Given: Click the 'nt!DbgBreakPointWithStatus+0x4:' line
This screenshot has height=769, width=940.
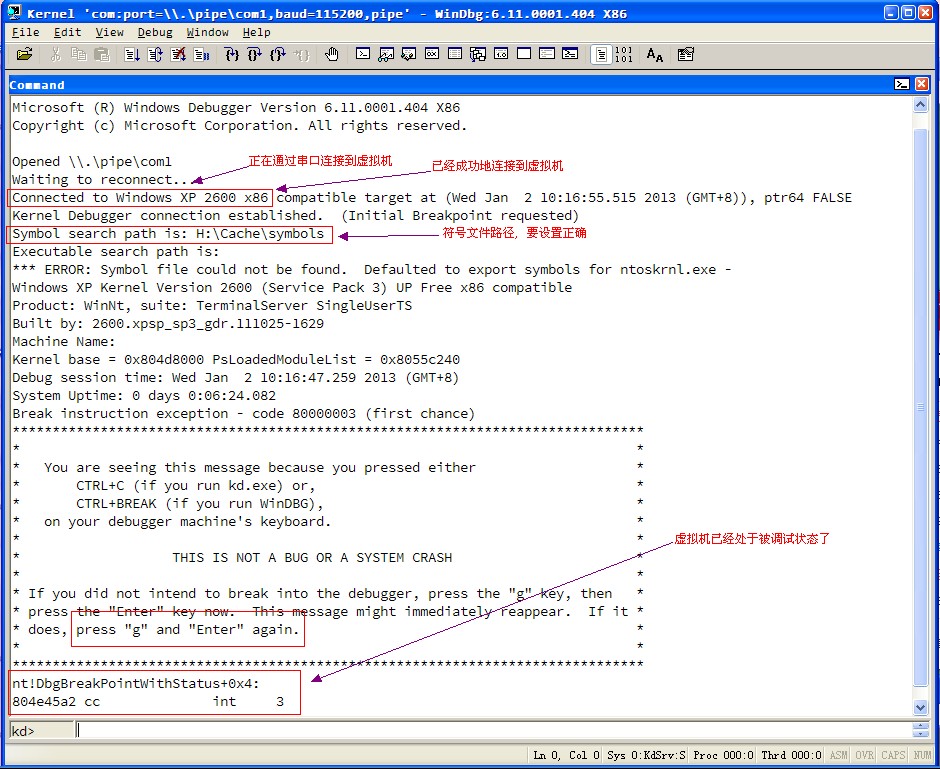Looking at the screenshot, I should [x=135, y=683].
